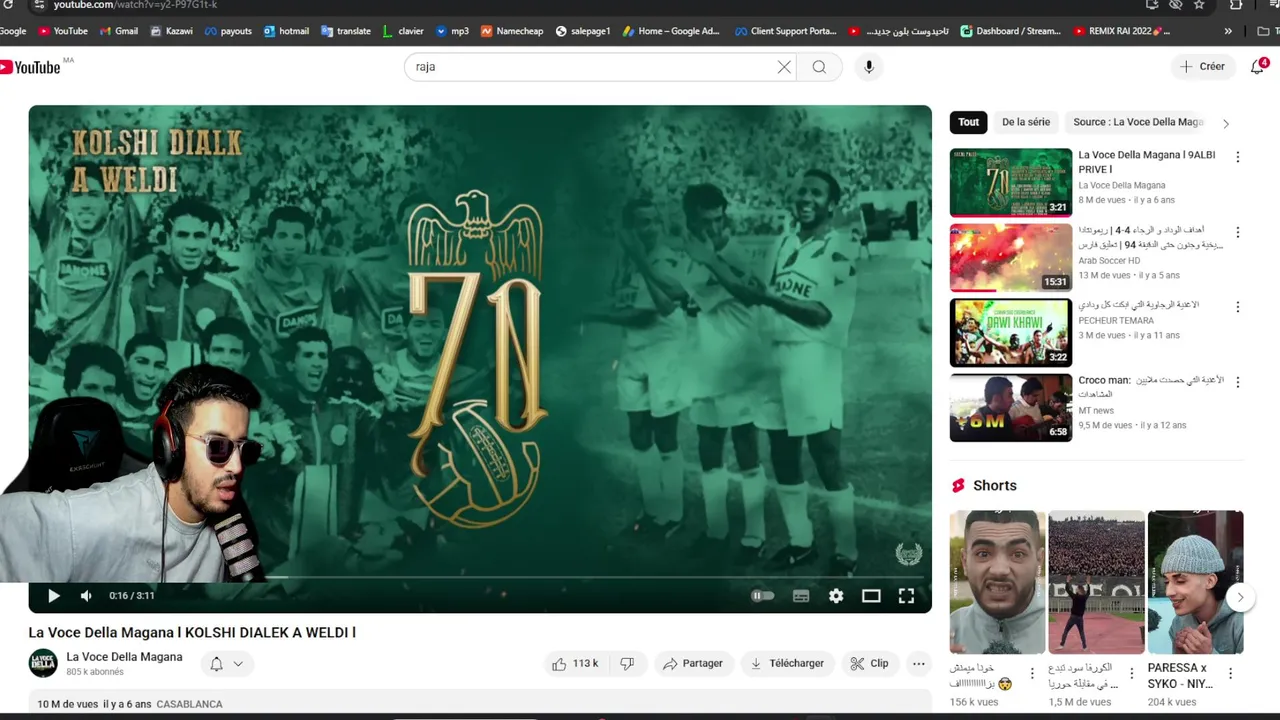Open subtitles/captions in the player
The image size is (1280, 720).
coord(801,596)
